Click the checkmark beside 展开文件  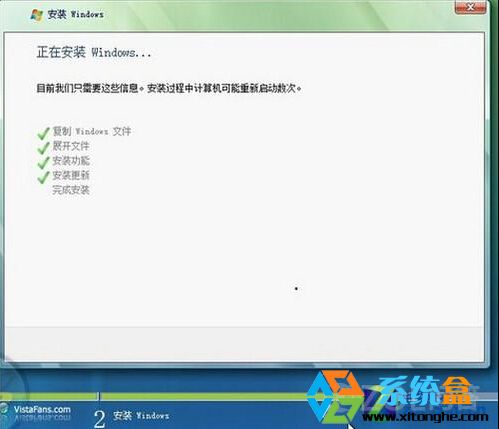coord(43,147)
